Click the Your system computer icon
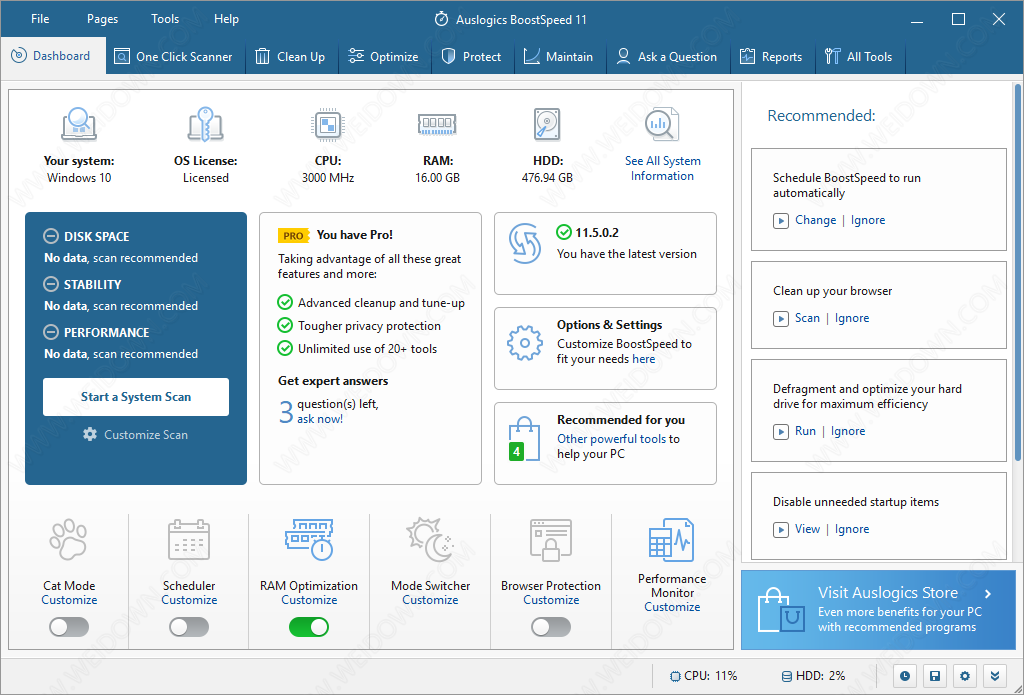 pyautogui.click(x=79, y=124)
